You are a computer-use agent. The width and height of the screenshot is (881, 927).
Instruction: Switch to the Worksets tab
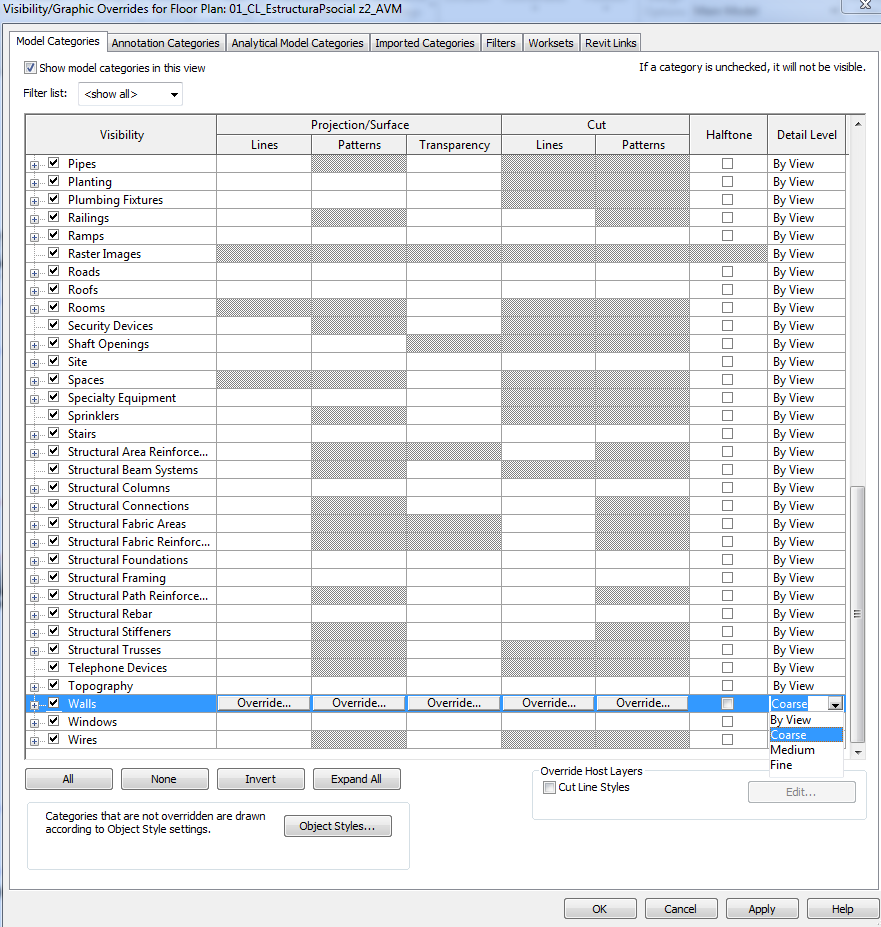tap(550, 43)
